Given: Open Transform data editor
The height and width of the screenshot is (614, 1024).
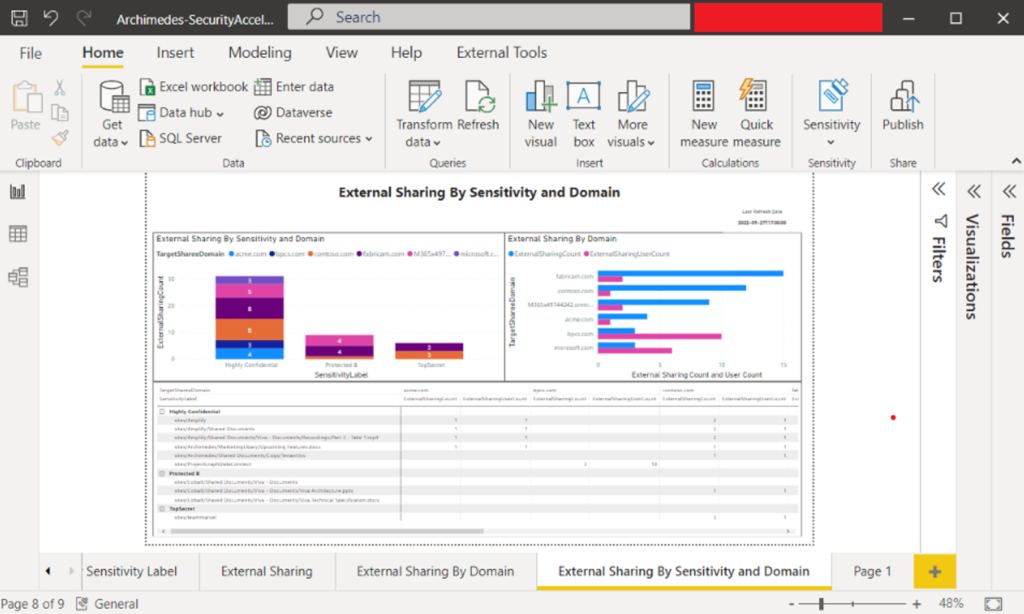Looking at the screenshot, I should [423, 114].
